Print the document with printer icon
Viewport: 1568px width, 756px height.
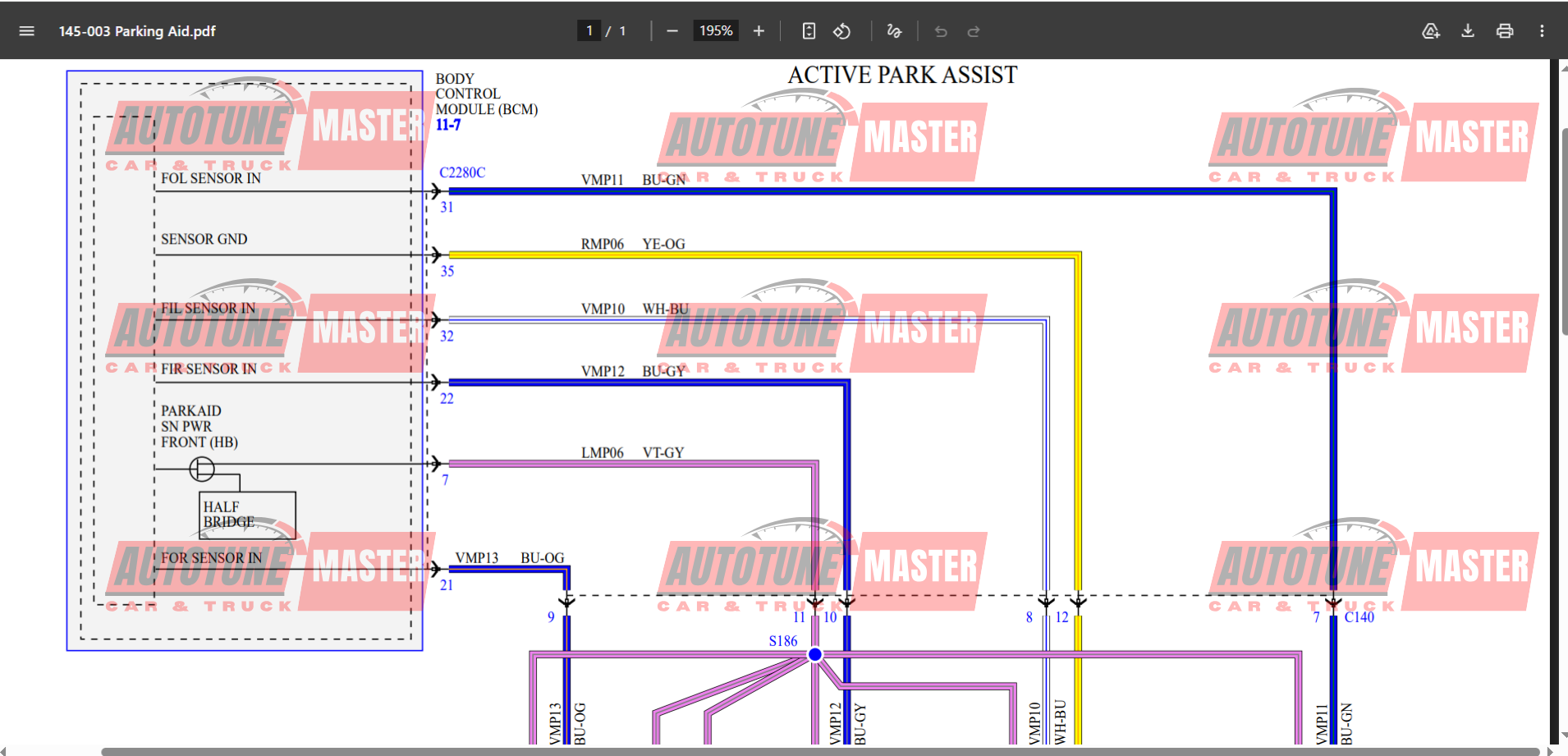point(1505,31)
